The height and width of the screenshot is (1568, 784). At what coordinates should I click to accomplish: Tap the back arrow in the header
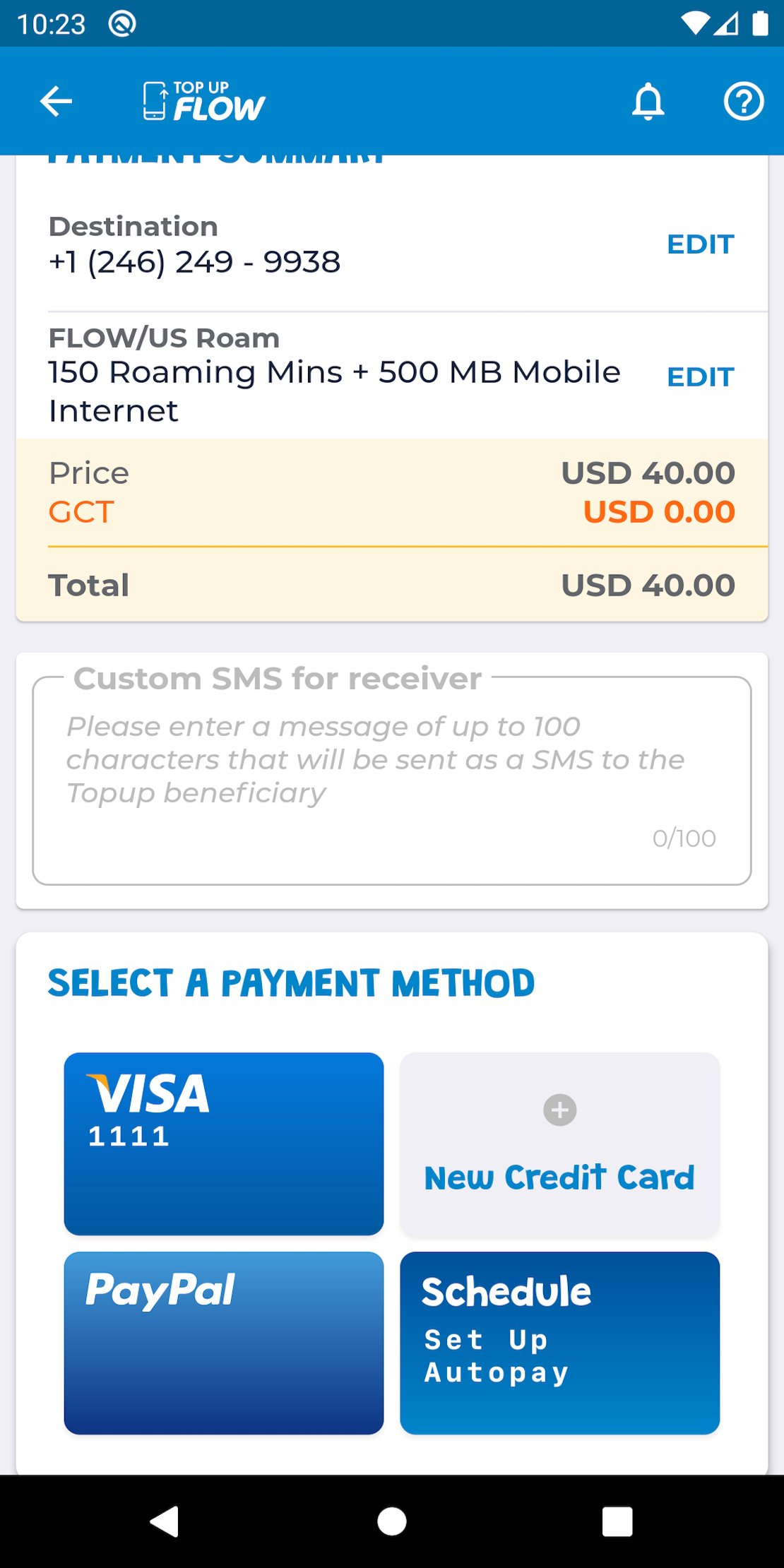click(x=55, y=100)
